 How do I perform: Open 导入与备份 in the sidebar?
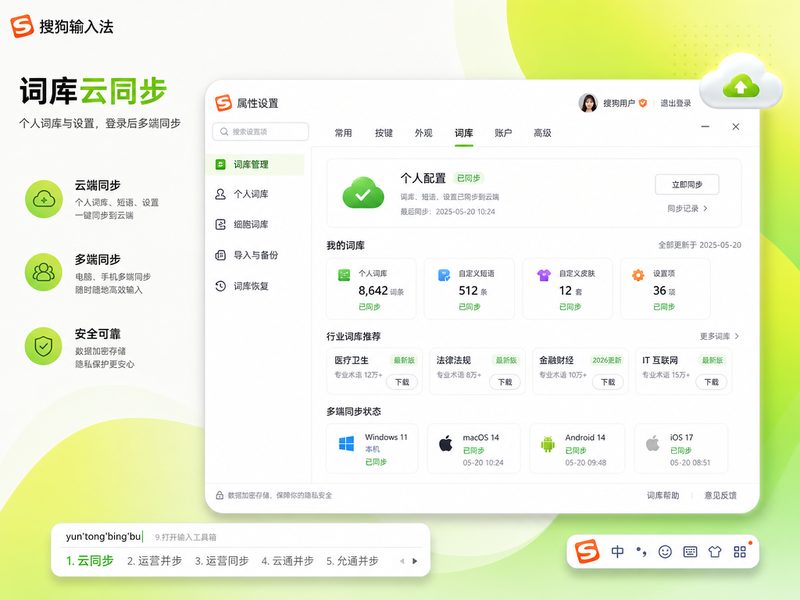[255, 255]
